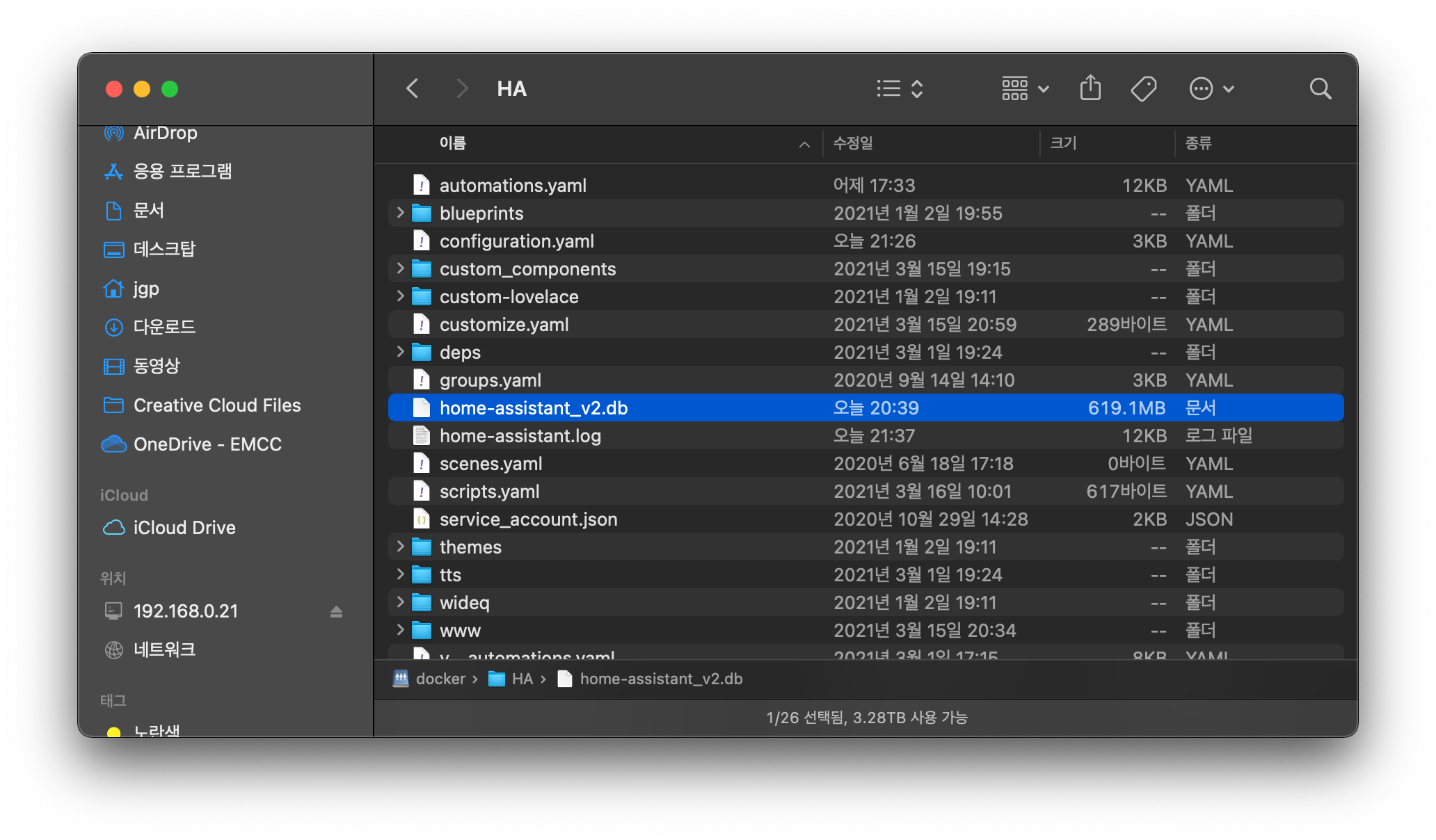Sort by the 수정일 column header
Image resolution: width=1436 pixels, height=840 pixels.
pyautogui.click(x=853, y=143)
